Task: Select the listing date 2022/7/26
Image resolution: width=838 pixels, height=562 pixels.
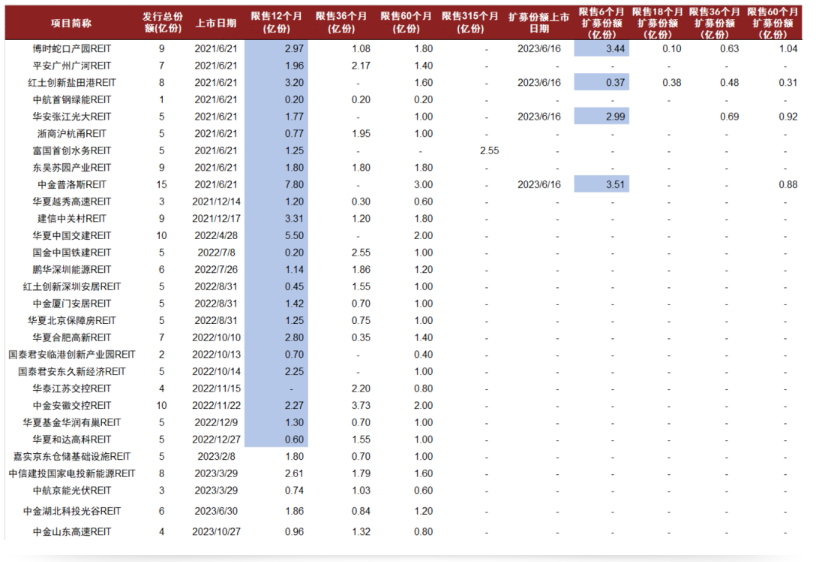Action: [216, 270]
